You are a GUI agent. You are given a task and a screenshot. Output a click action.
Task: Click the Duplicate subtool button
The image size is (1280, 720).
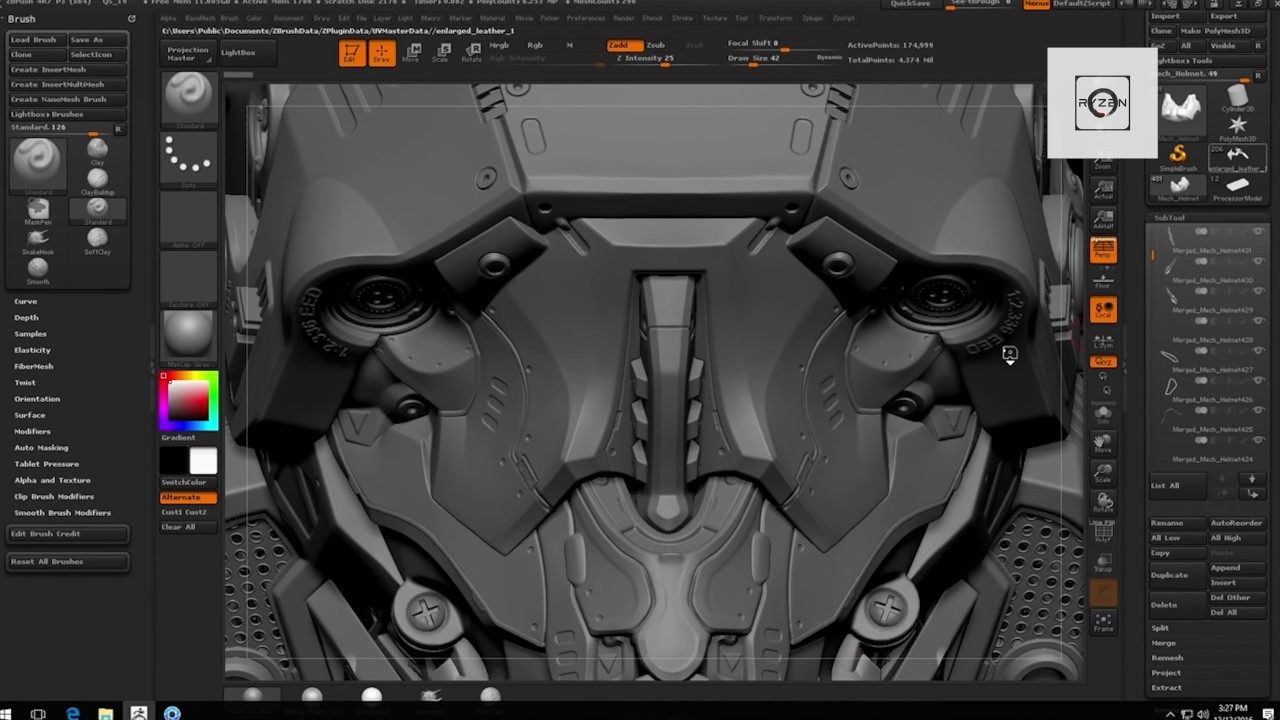(1169, 575)
